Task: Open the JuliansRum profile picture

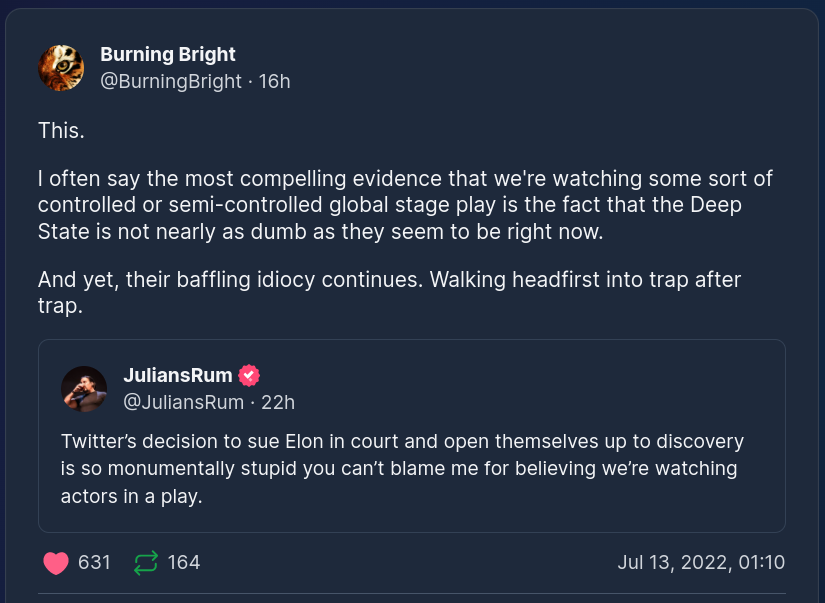Action: (84, 388)
